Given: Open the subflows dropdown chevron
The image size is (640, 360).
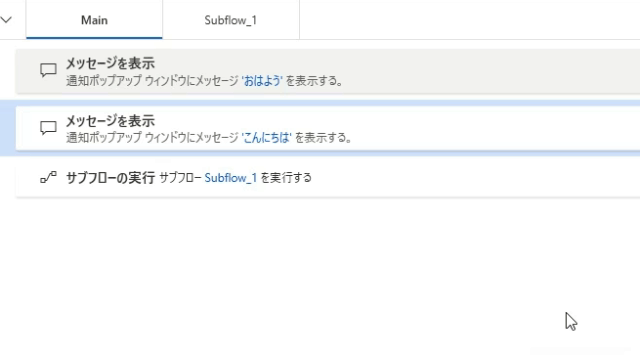Looking at the screenshot, I should pos(6,20).
